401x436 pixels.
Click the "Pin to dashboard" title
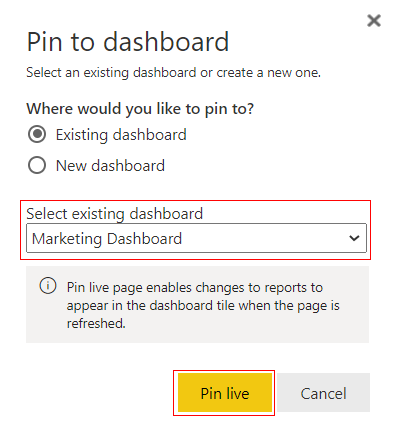tap(128, 42)
